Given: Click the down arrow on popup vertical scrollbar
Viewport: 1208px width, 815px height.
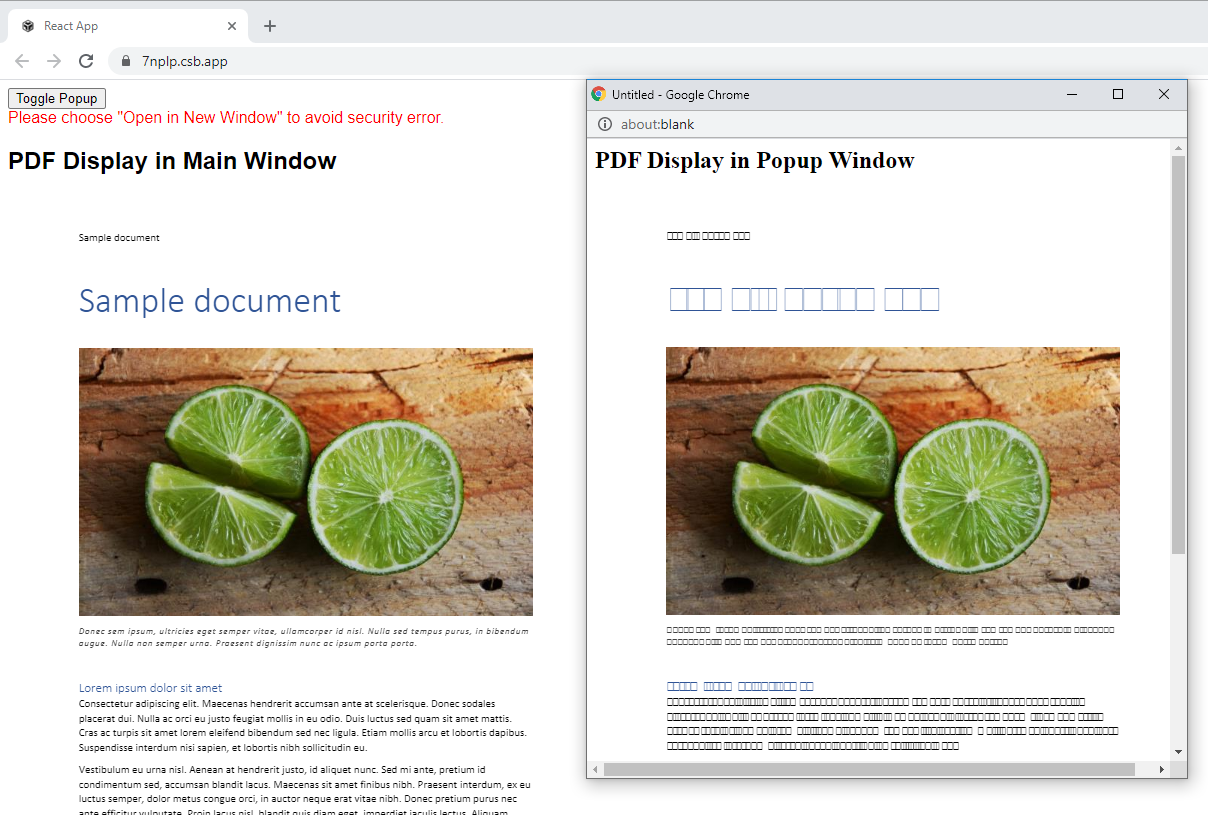Looking at the screenshot, I should click(1177, 752).
